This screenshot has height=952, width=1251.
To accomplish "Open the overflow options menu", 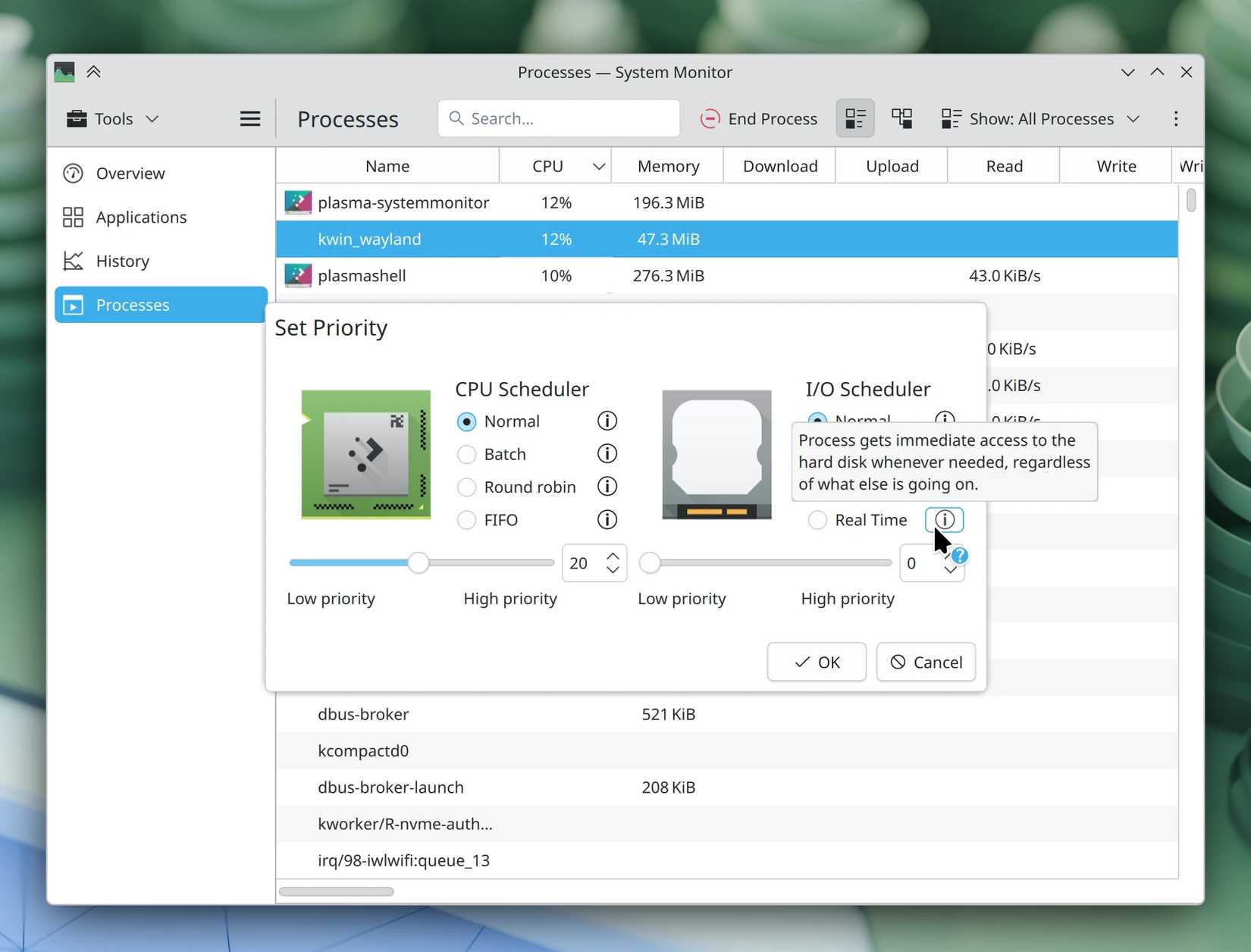I will coord(1176,118).
